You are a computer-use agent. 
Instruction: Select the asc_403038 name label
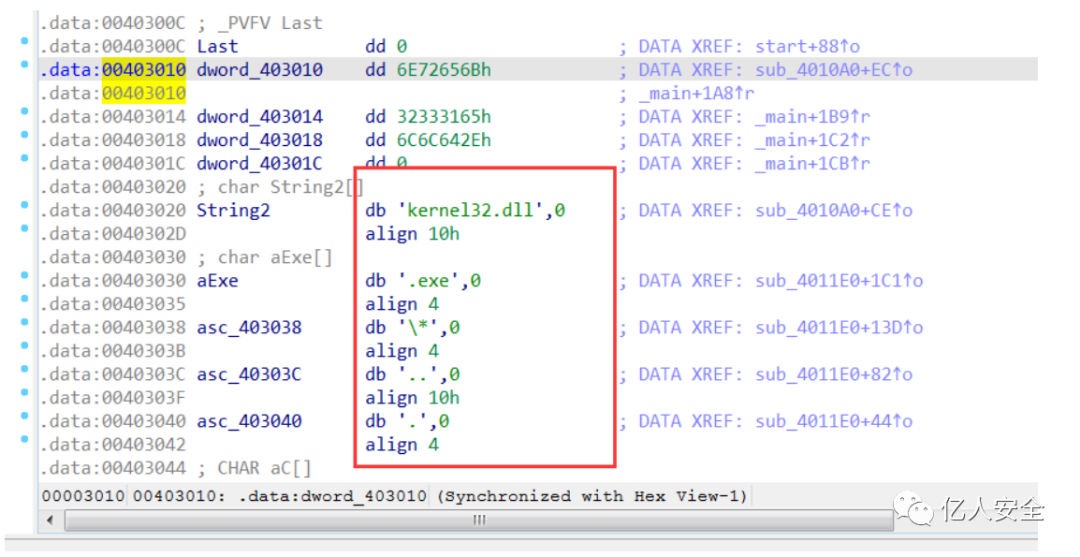pyautogui.click(x=249, y=327)
